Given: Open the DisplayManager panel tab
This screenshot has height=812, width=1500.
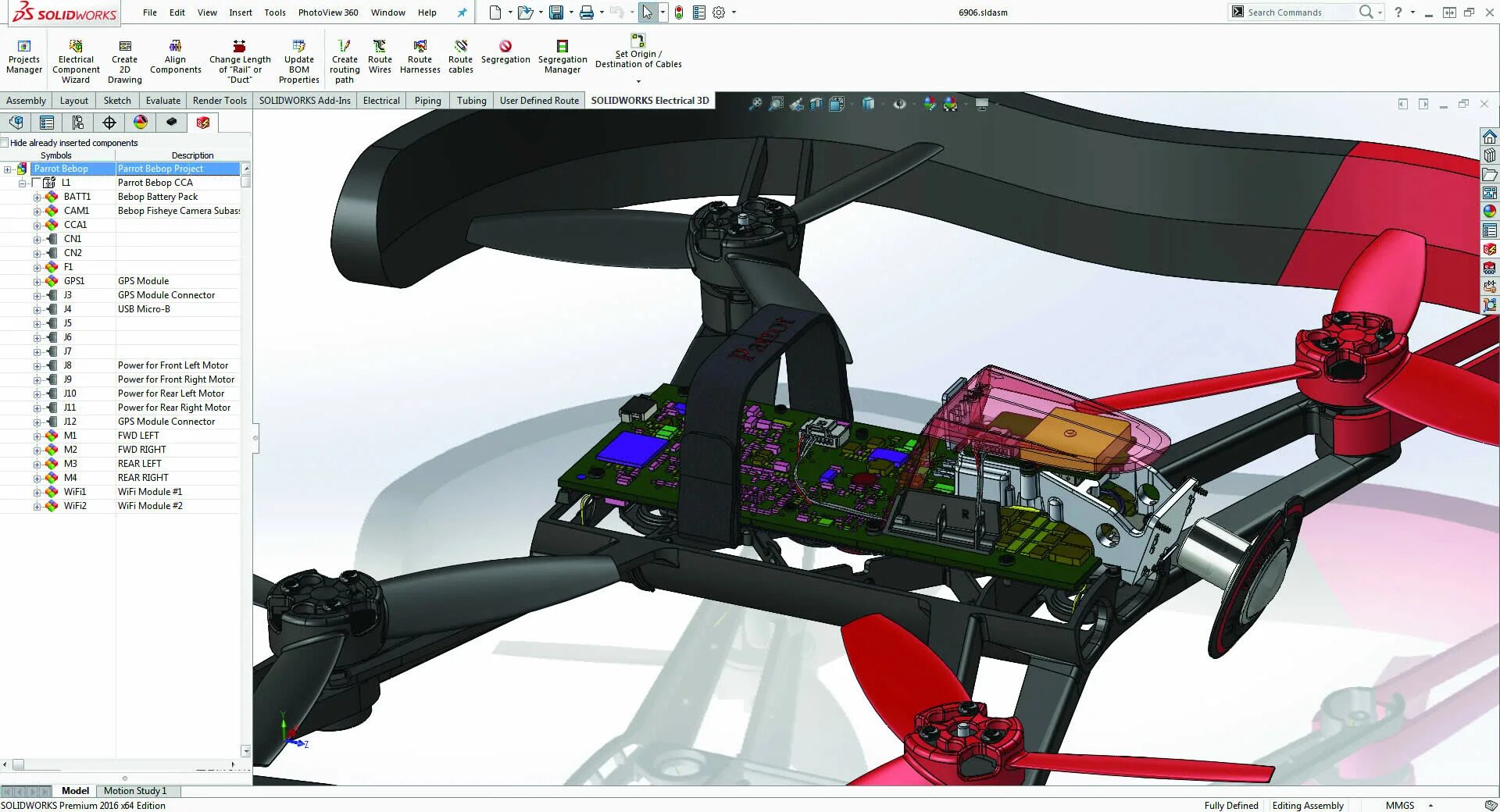Looking at the screenshot, I should (141, 123).
